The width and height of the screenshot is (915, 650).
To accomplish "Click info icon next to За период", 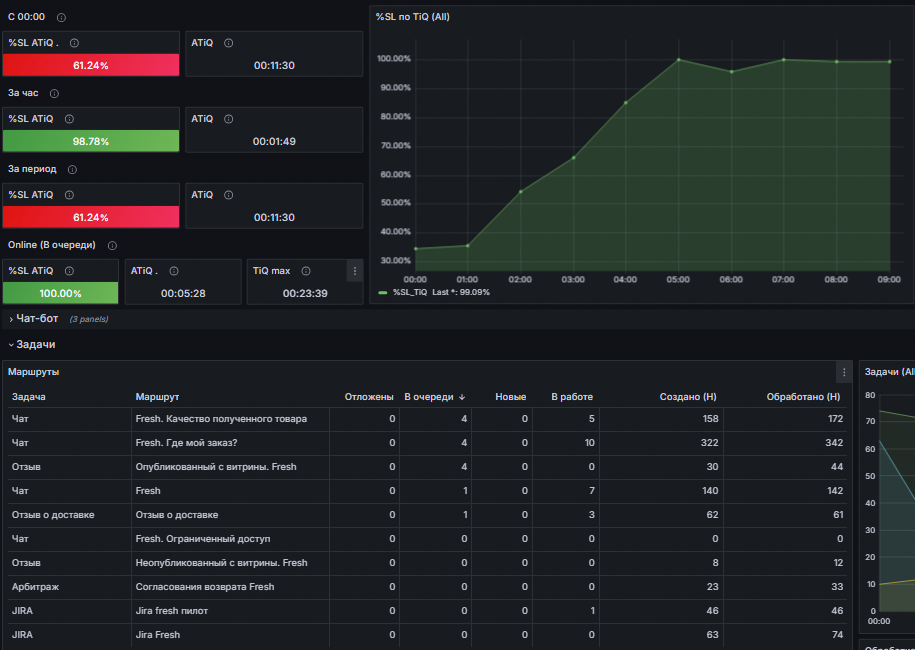I will [72, 170].
